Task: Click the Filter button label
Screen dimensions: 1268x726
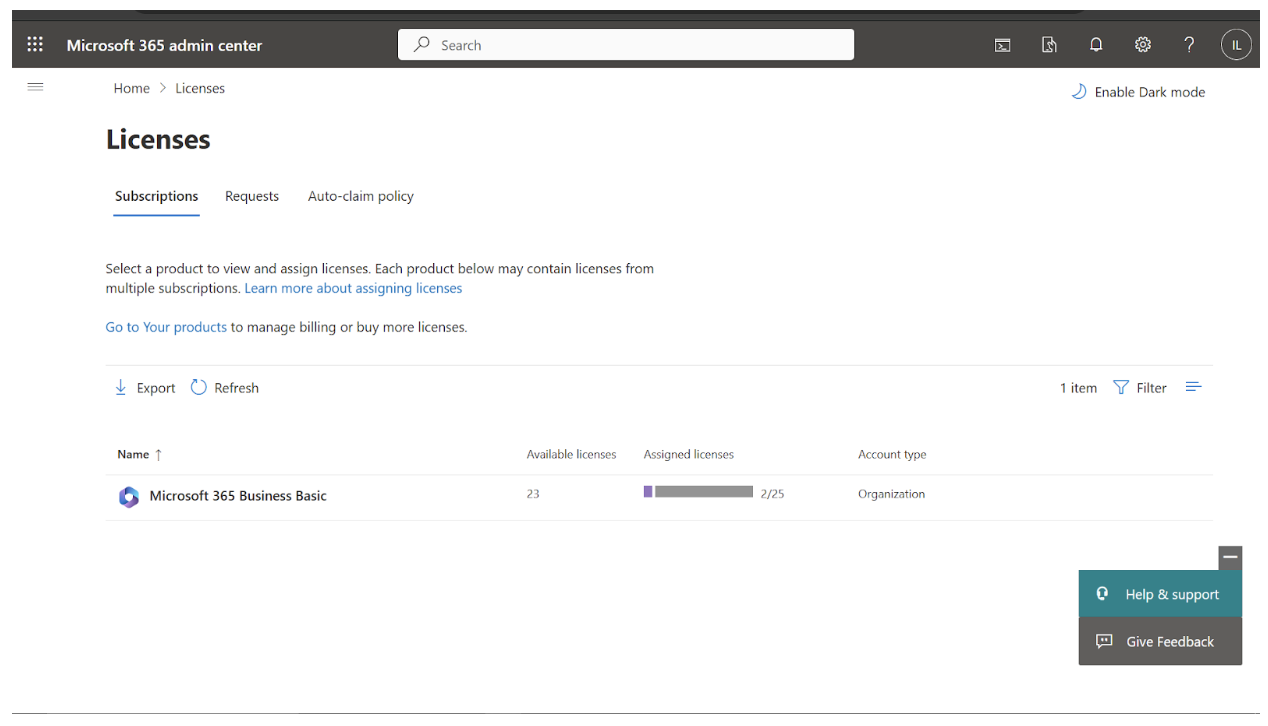Action: click(x=1152, y=388)
